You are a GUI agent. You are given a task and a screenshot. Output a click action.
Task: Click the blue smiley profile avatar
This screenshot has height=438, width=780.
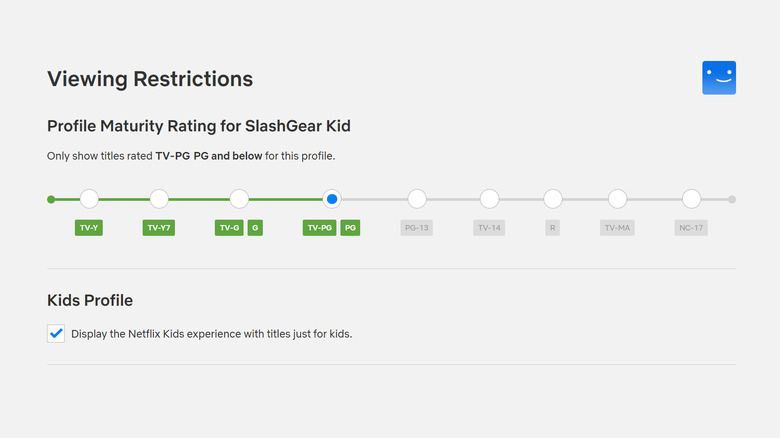coord(719,78)
